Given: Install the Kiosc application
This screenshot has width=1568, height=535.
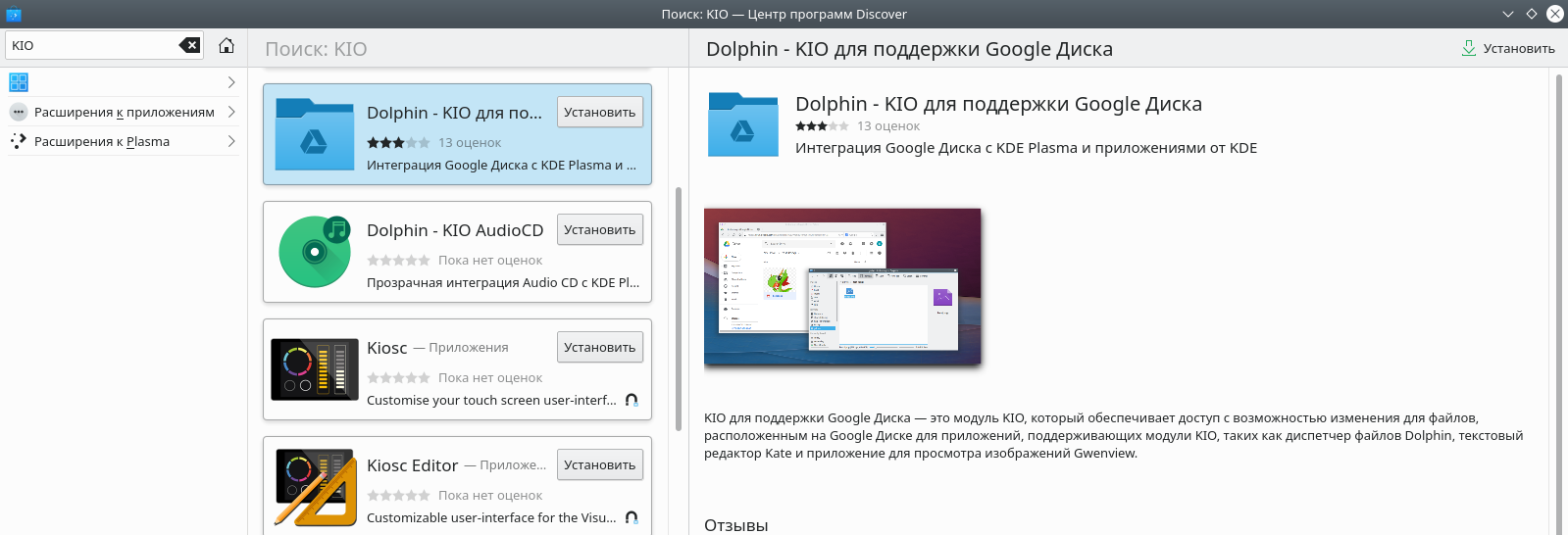Looking at the screenshot, I should click(600, 347).
